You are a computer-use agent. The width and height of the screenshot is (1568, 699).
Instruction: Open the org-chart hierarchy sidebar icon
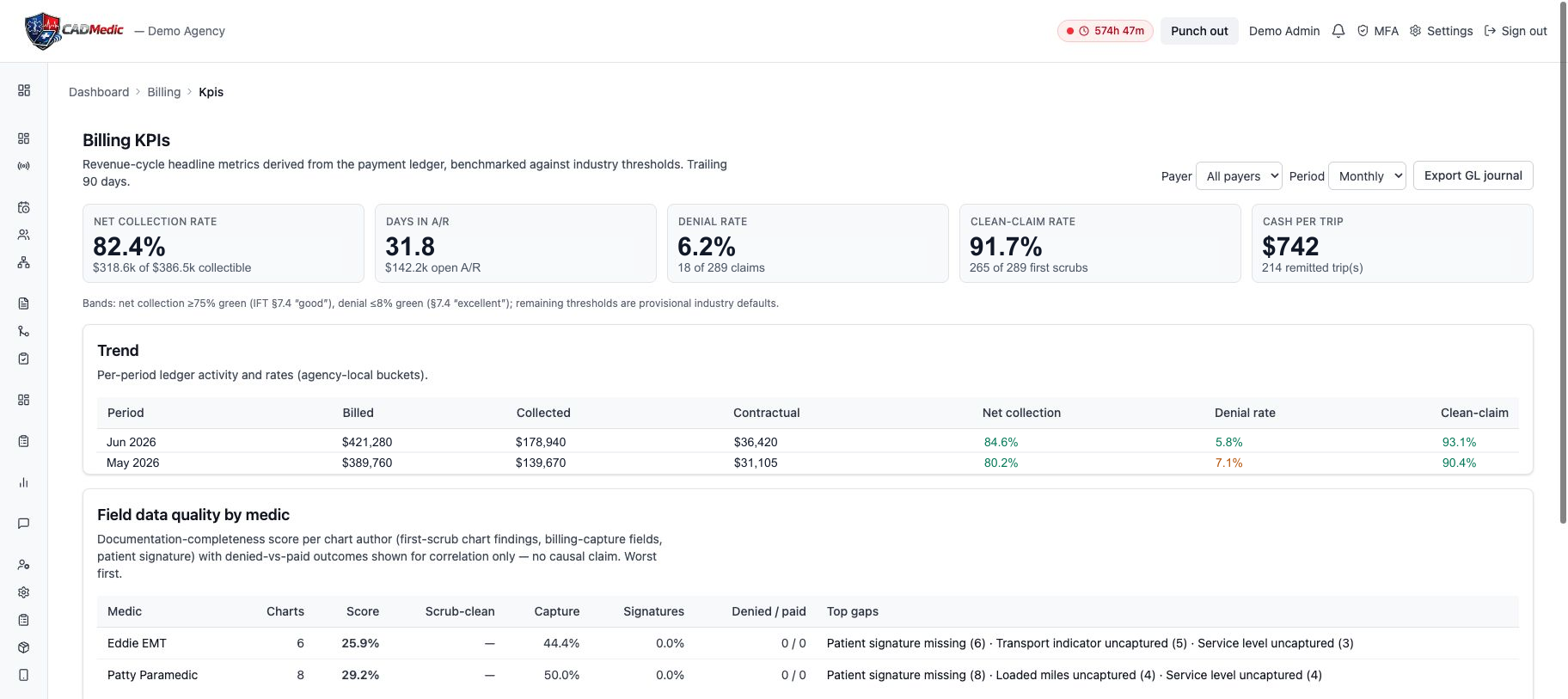(x=24, y=262)
